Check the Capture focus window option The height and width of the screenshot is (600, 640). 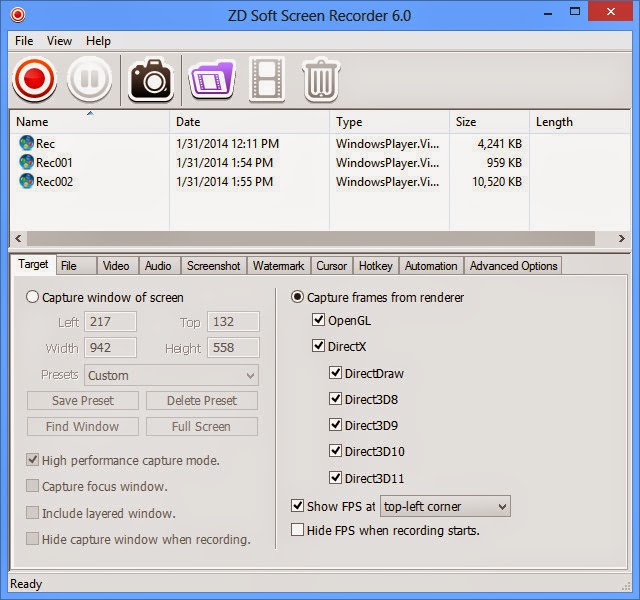tap(32, 486)
